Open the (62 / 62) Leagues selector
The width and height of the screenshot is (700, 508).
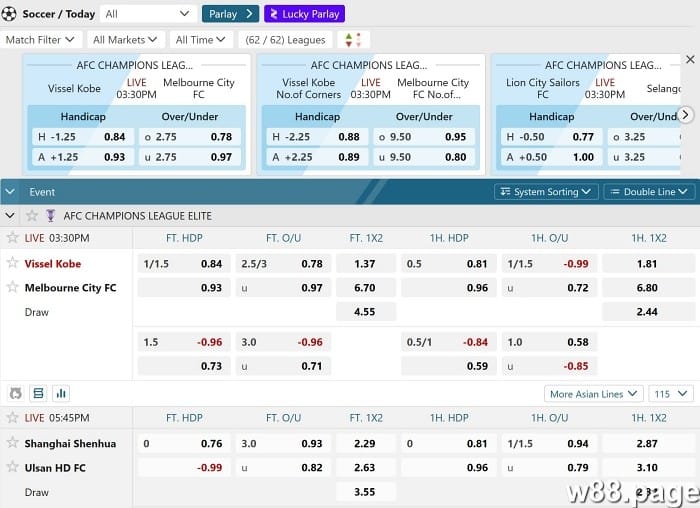285,40
